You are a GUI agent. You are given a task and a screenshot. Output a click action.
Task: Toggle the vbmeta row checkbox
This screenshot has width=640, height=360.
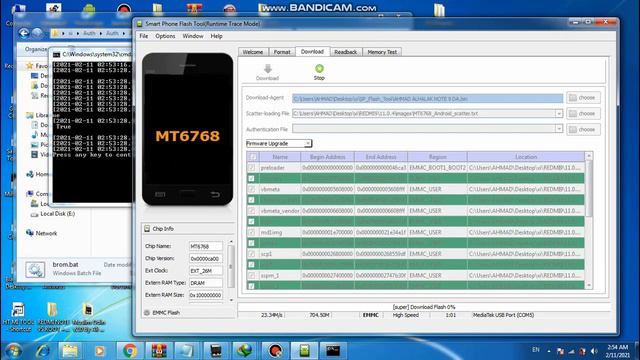coord(251,189)
